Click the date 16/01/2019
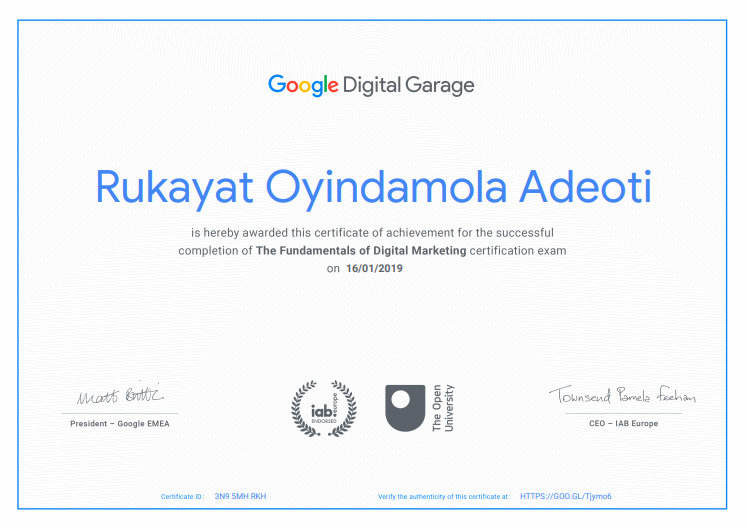746x529 pixels. [x=374, y=269]
